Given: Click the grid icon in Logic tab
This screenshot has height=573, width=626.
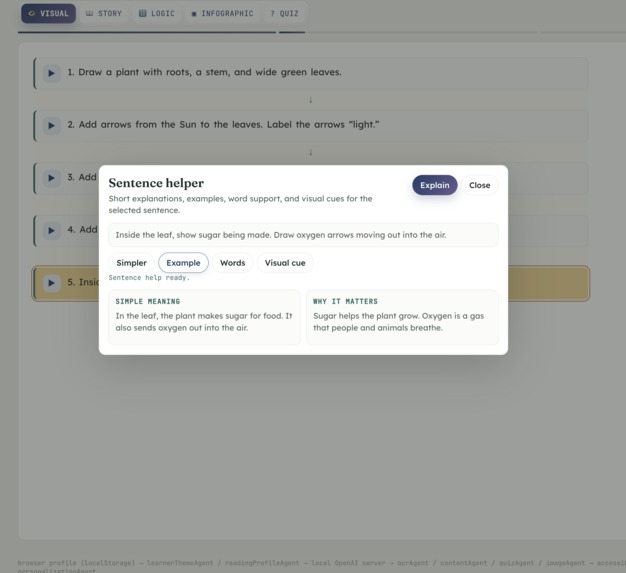Looking at the screenshot, I should [143, 14].
